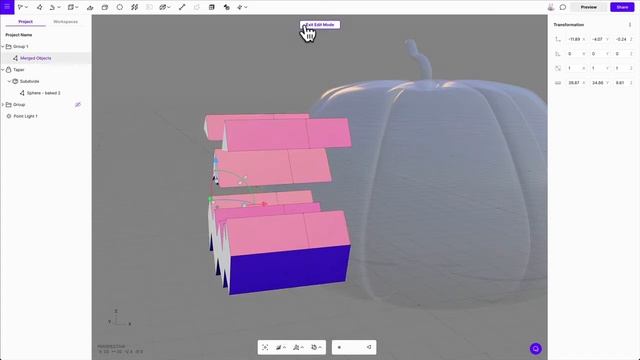640x360 pixels.
Task: Click the Merged Objects mesh icon
Action: pyautogui.click(x=16, y=58)
